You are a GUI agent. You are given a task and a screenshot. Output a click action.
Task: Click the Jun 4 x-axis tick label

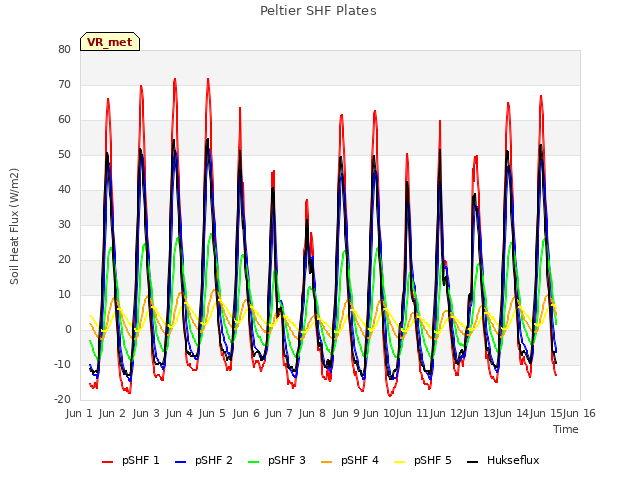(179, 413)
